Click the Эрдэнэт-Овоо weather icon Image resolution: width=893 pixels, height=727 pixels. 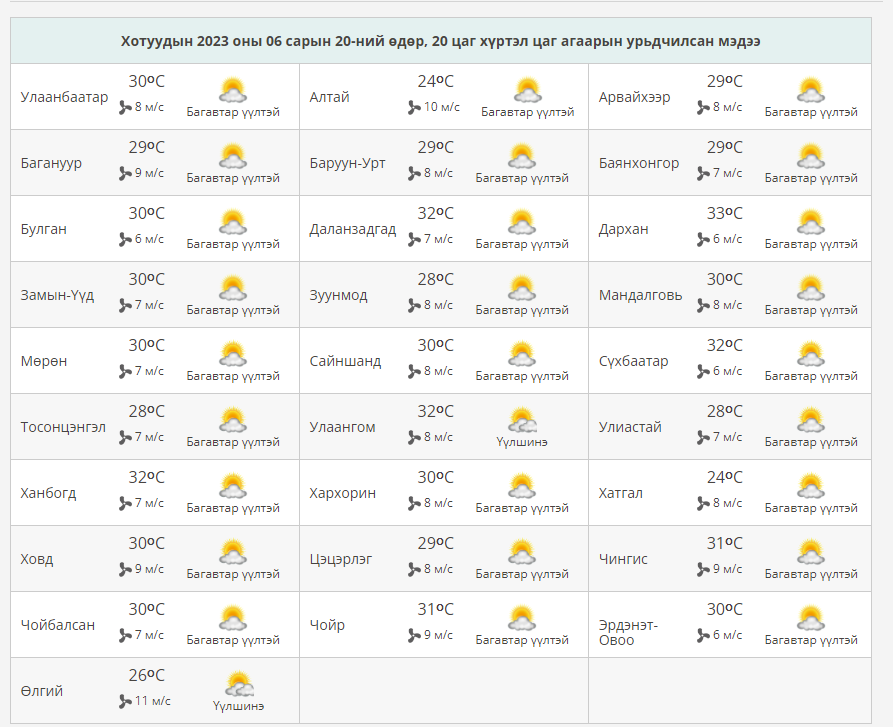coord(810,618)
